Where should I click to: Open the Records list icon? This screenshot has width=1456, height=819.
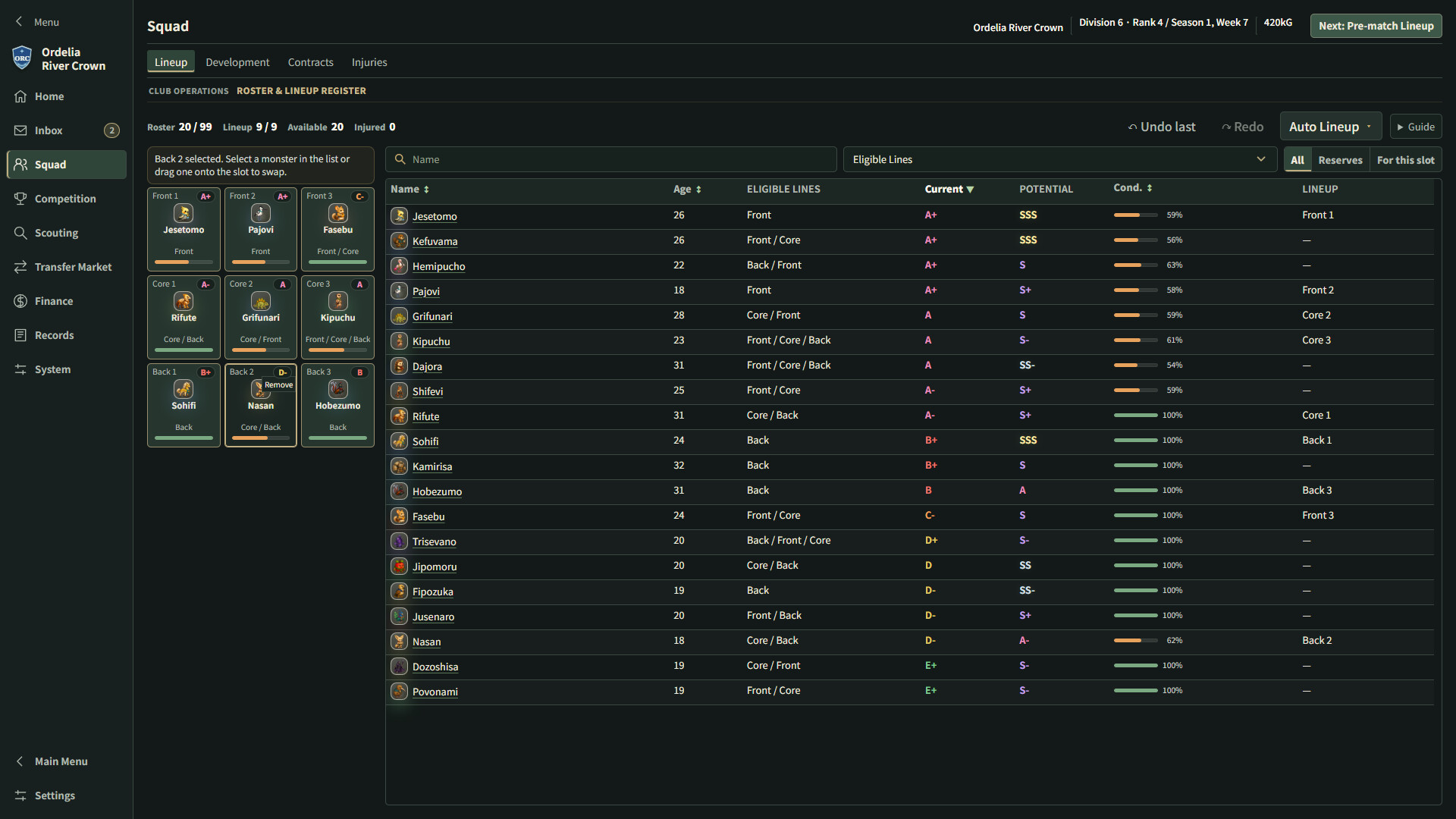(20, 335)
